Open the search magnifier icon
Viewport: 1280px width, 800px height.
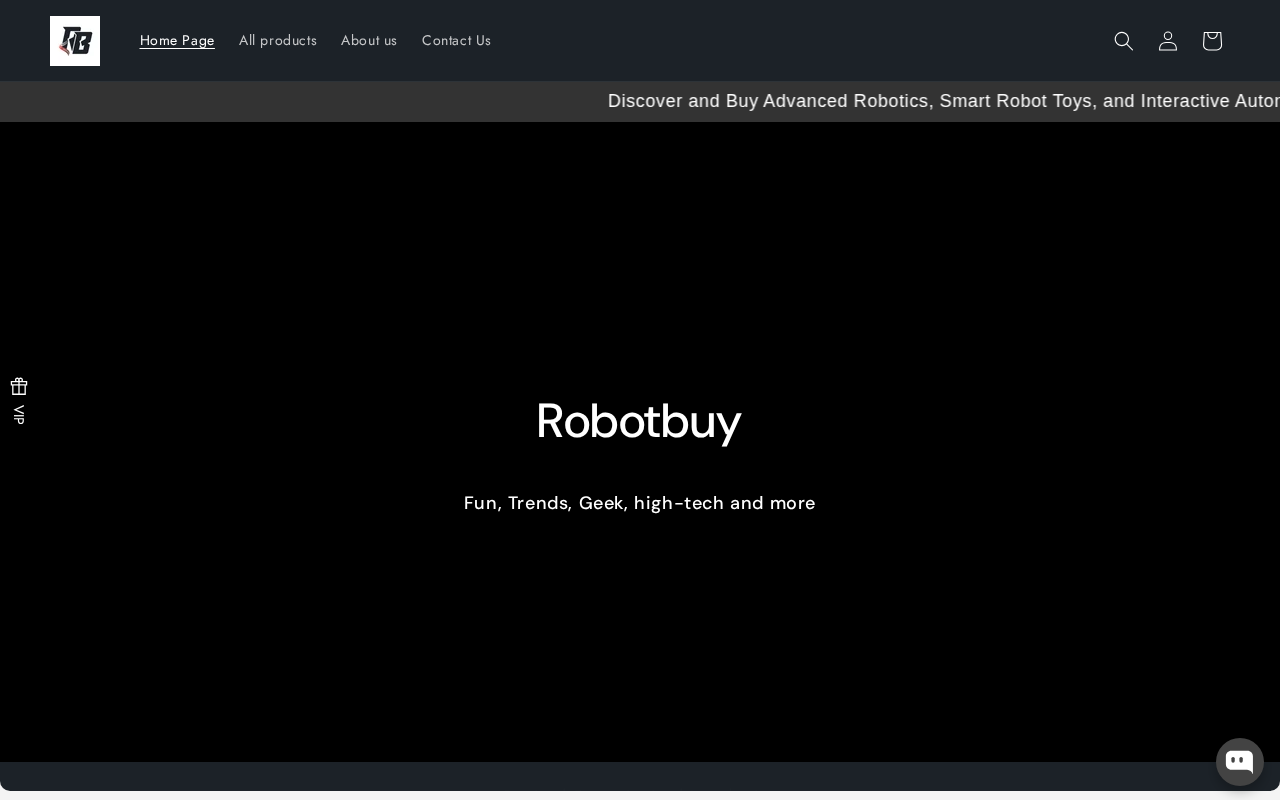pos(1124,41)
